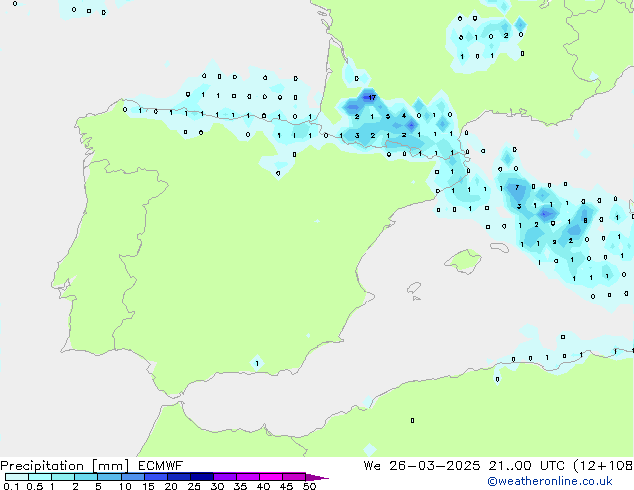Viewport: 634px width, 490px height.
Task: Select the 5–10 mm legend color box
Action: pyautogui.click(x=109, y=477)
